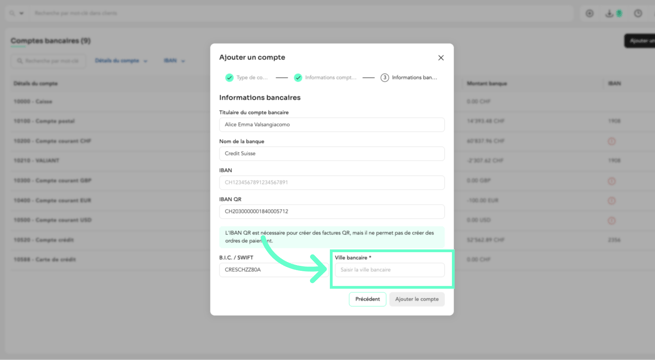The height and width of the screenshot is (360, 655).
Task: Focus the accounts Recherche par mot-clé field
Action: 48,61
